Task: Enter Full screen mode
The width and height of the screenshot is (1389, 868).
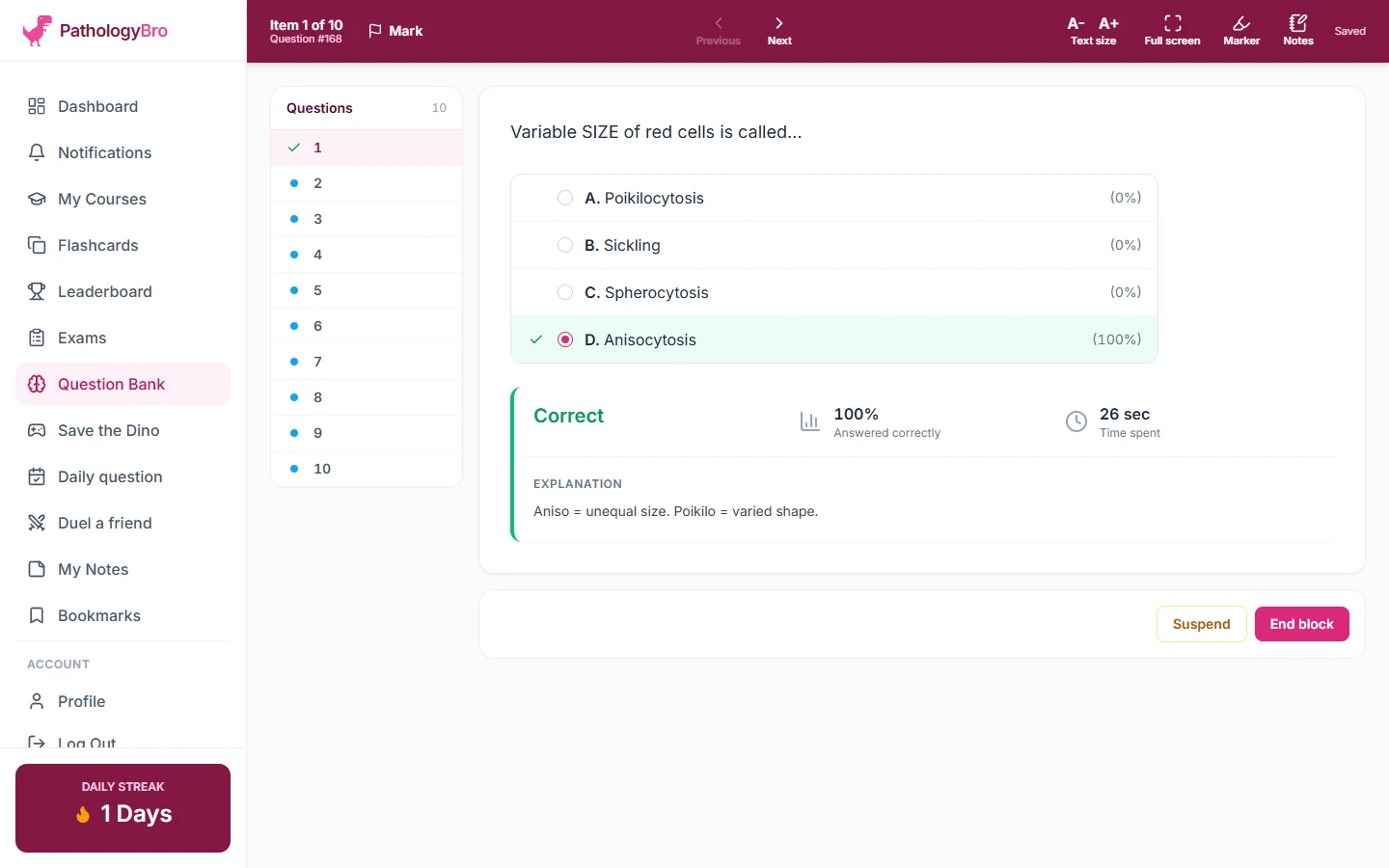Action: [1173, 31]
